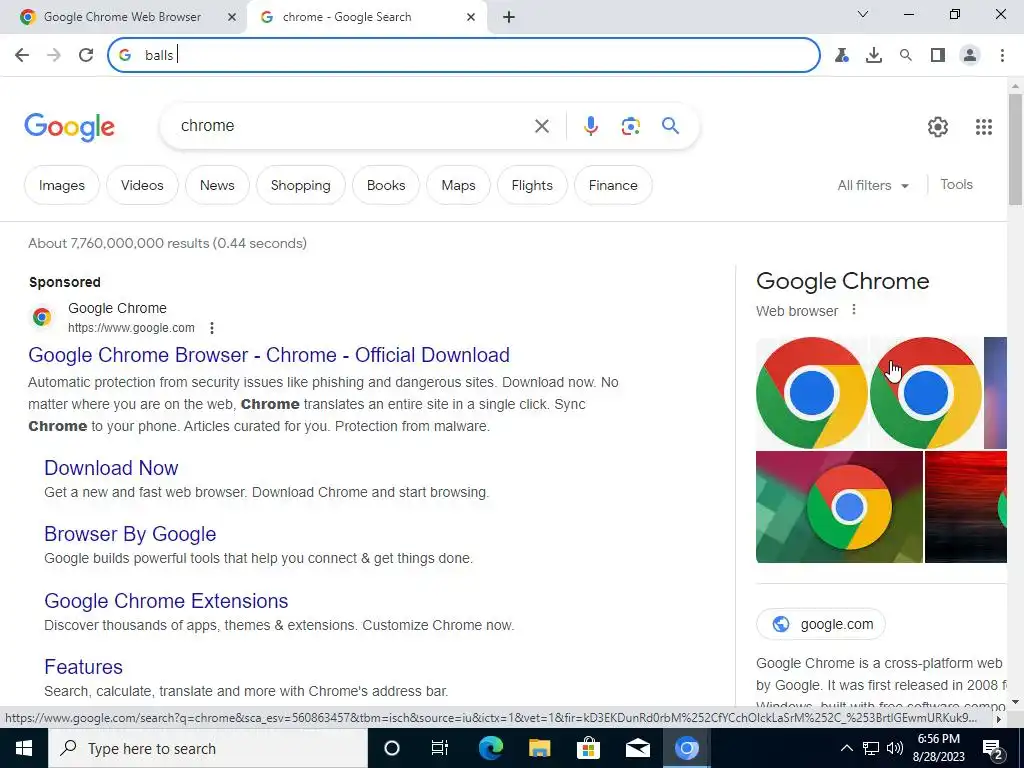Screen dimensions: 1024x768
Task: Open Google Chrome Extensions sitelink
Action: click(x=166, y=601)
